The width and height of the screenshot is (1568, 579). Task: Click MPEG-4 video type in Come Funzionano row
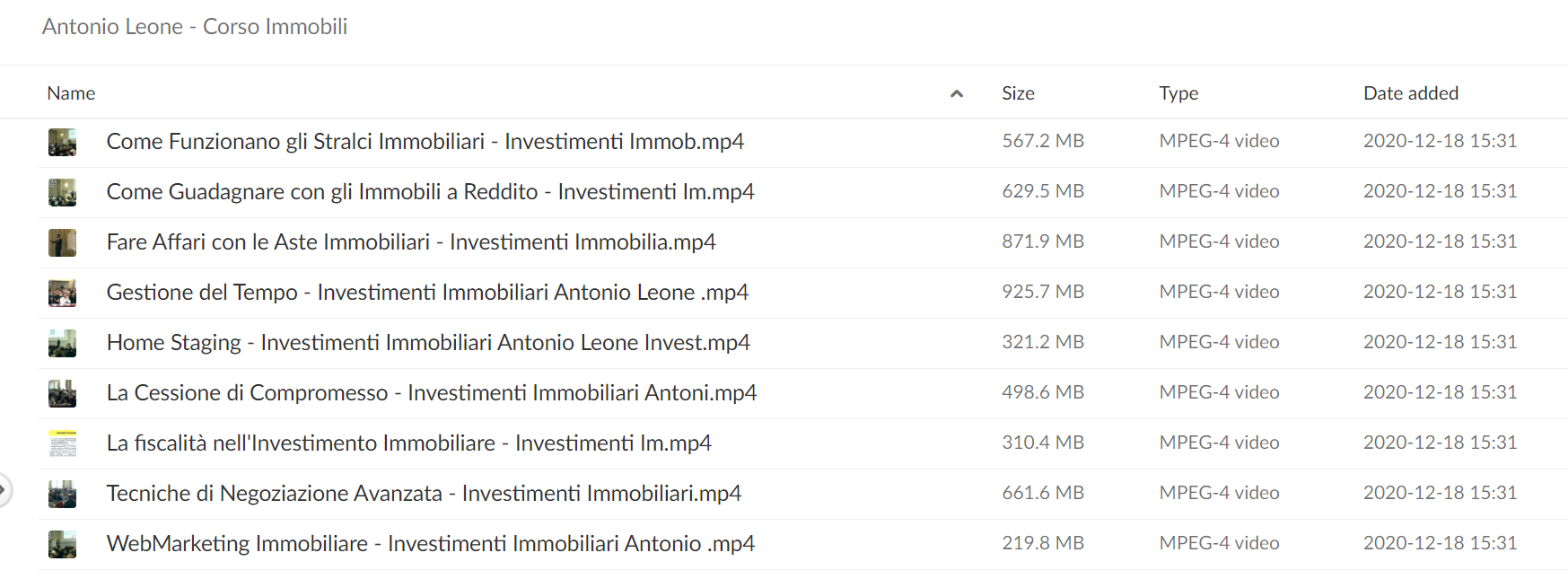[1219, 141]
